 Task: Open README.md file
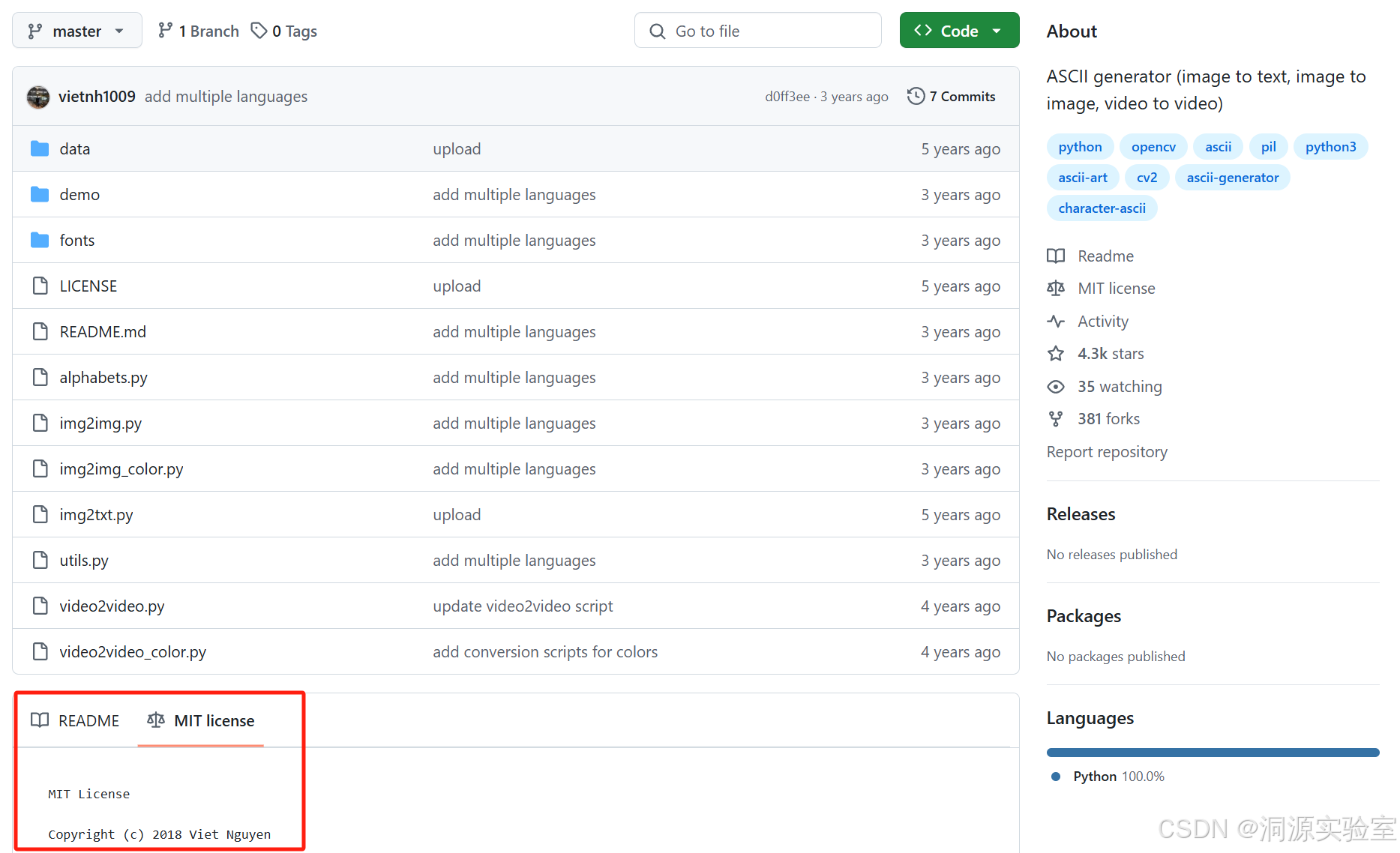coord(103,332)
